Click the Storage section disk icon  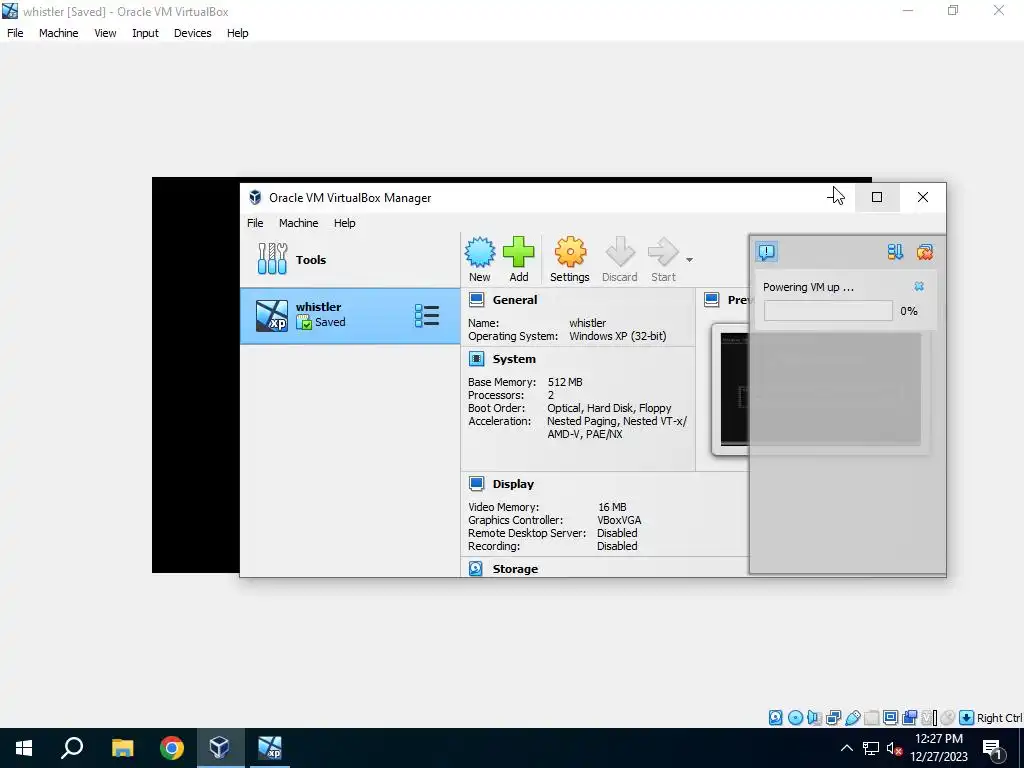click(476, 569)
